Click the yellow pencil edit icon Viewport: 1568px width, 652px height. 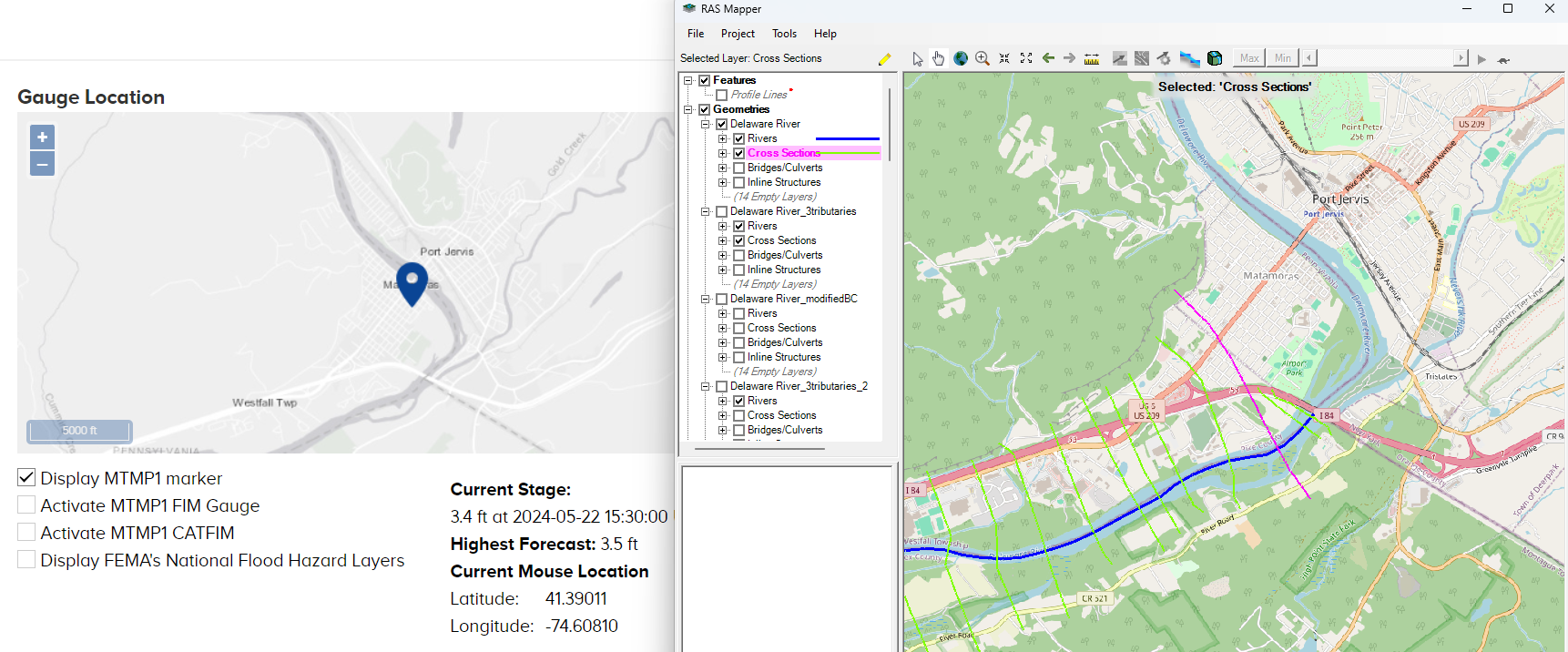tap(884, 59)
